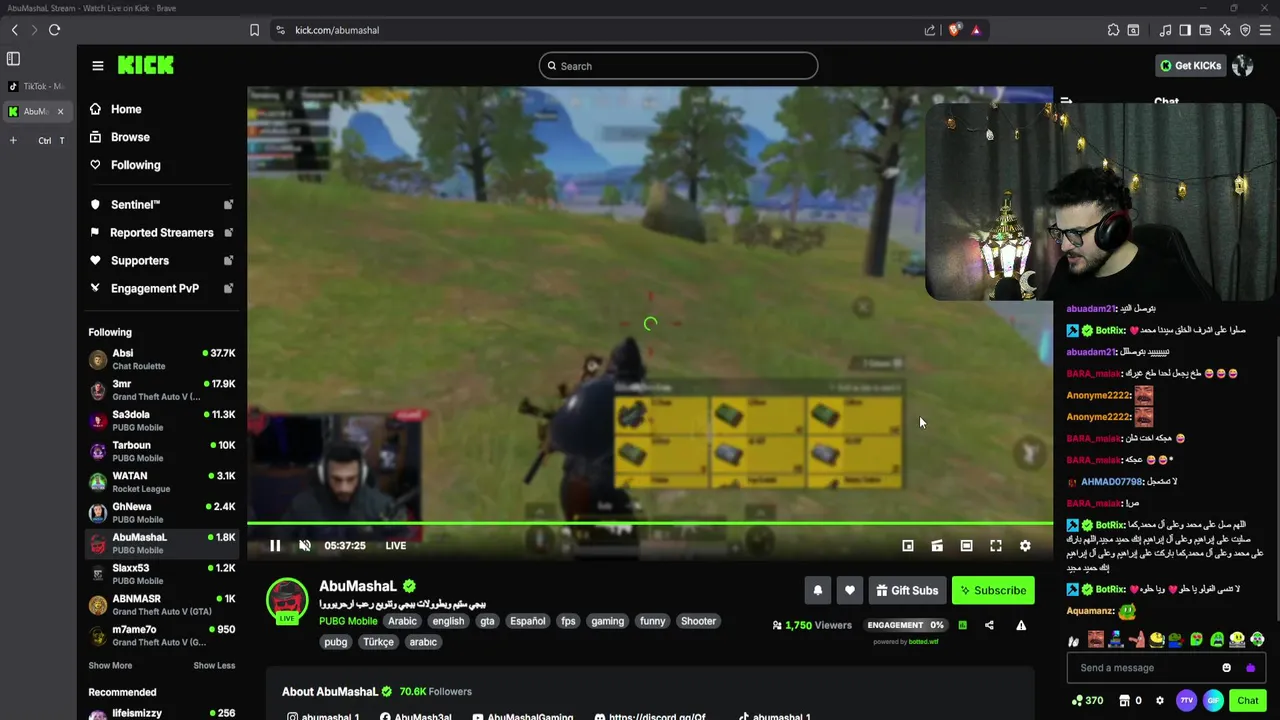The image size is (1280, 720).
Task: Toggle theater mode on the player
Action: pos(966,546)
